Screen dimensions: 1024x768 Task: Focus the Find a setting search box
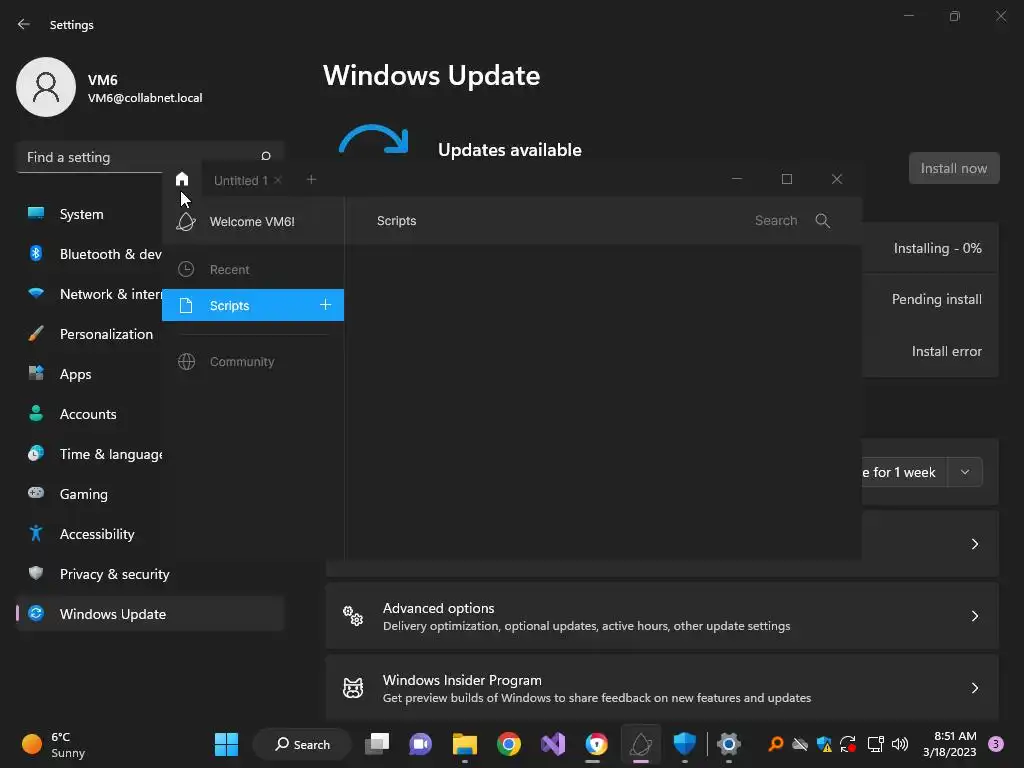[x=150, y=157]
